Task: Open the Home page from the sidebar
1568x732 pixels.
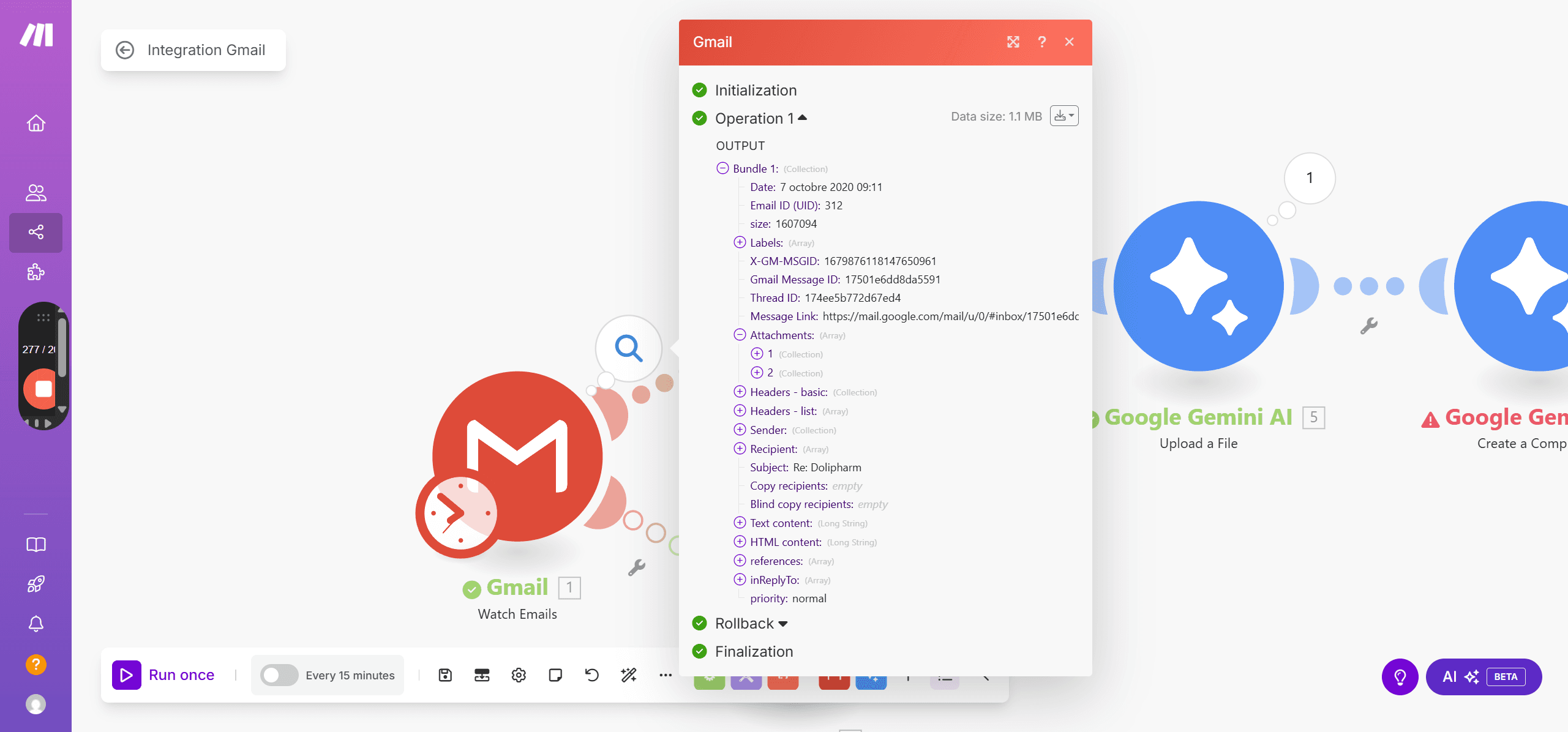Action: pyautogui.click(x=36, y=123)
